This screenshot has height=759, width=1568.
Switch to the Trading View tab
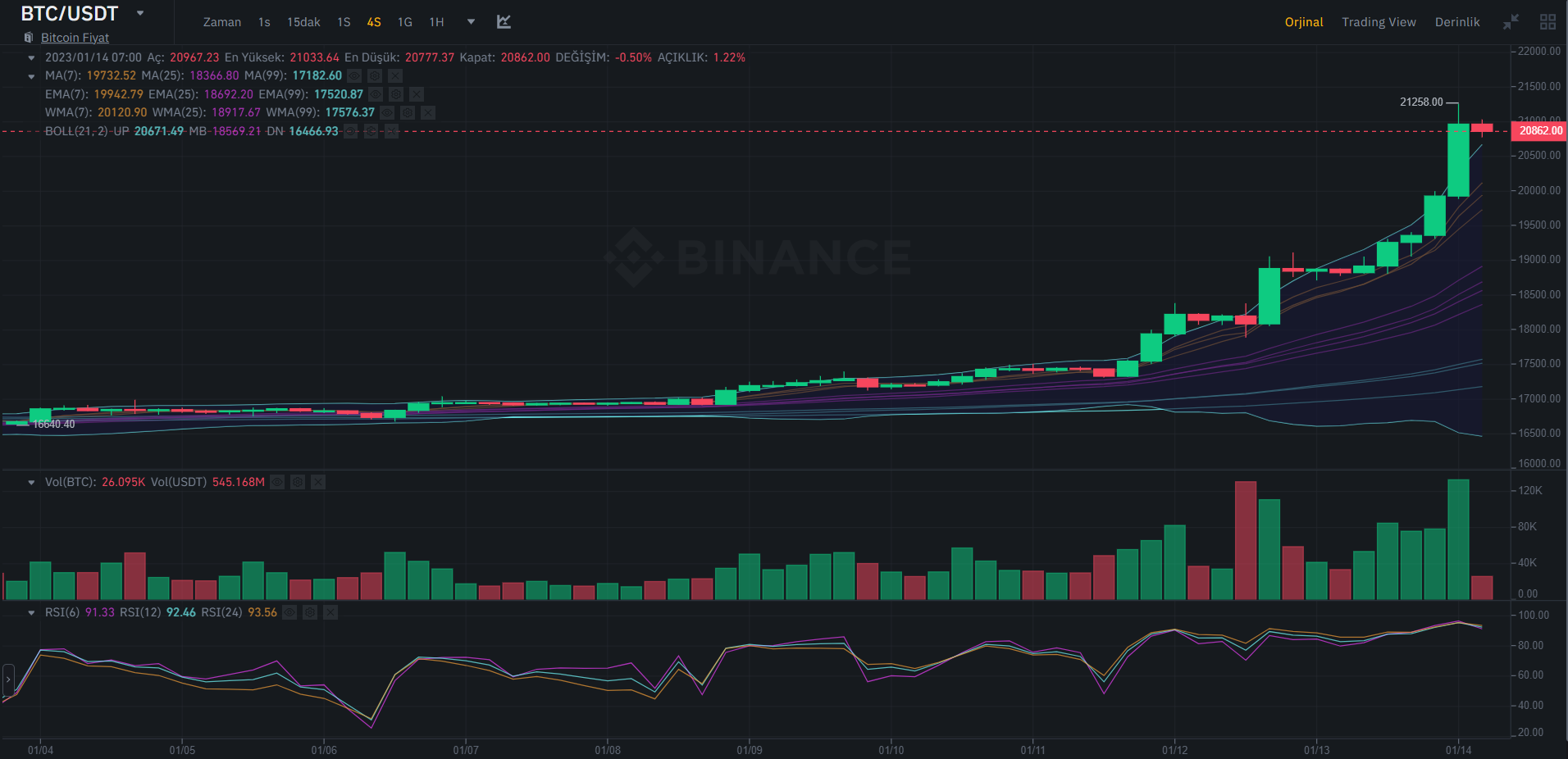[x=1379, y=22]
